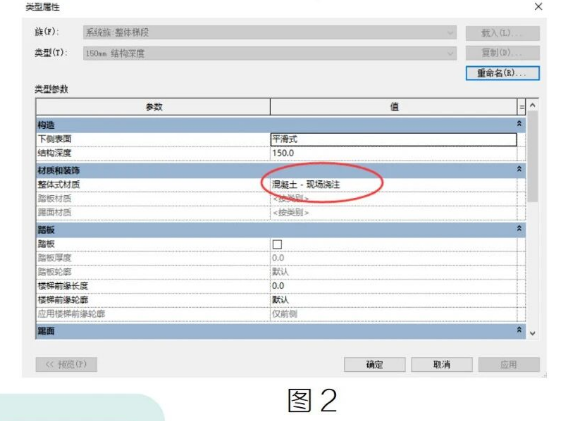
Task: Select the 150.0 结构深度 value
Action: tap(394, 153)
